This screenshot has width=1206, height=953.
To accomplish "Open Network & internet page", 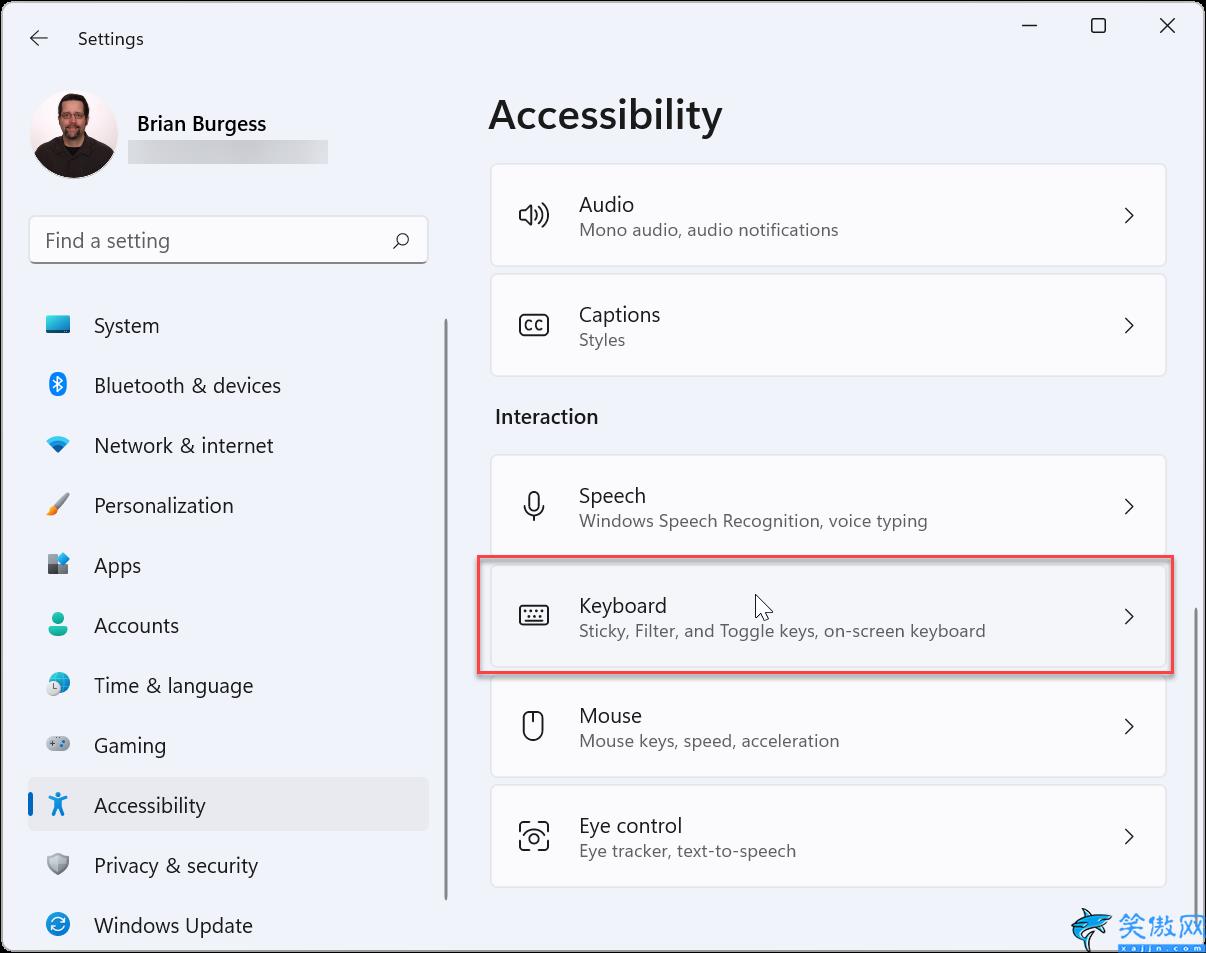I will (x=228, y=446).
